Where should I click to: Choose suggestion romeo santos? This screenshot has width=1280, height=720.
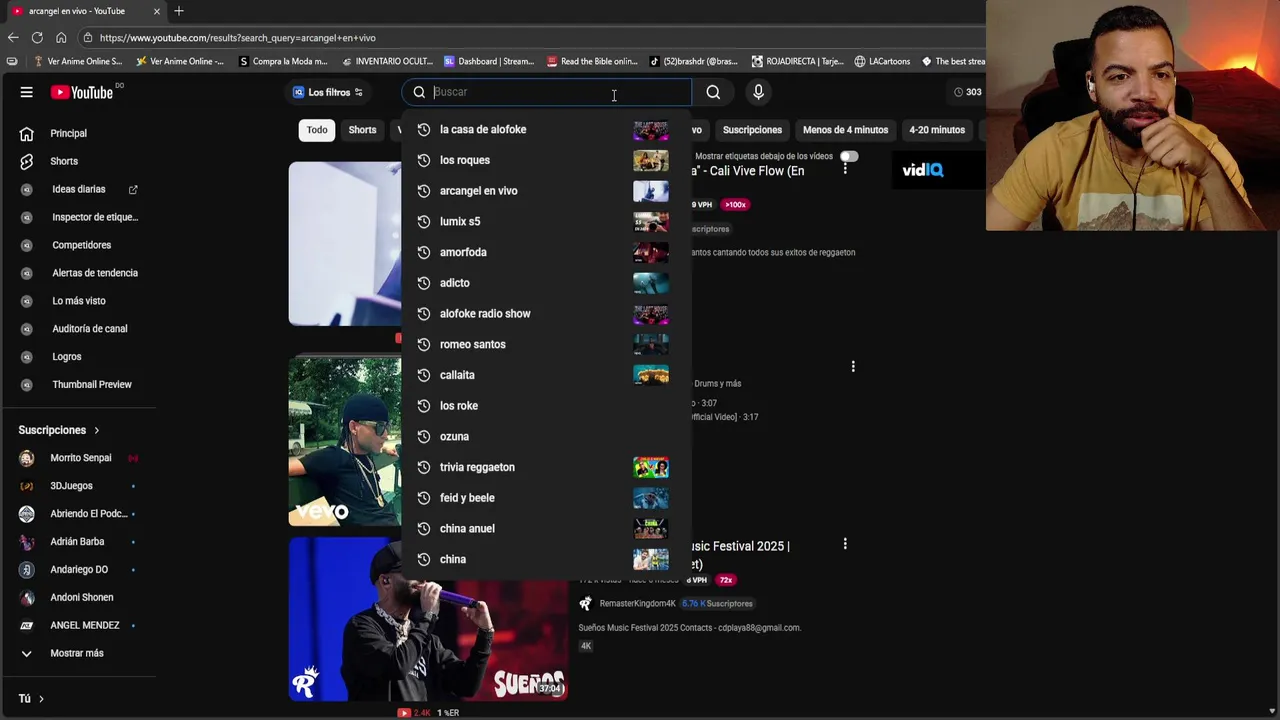(546, 345)
